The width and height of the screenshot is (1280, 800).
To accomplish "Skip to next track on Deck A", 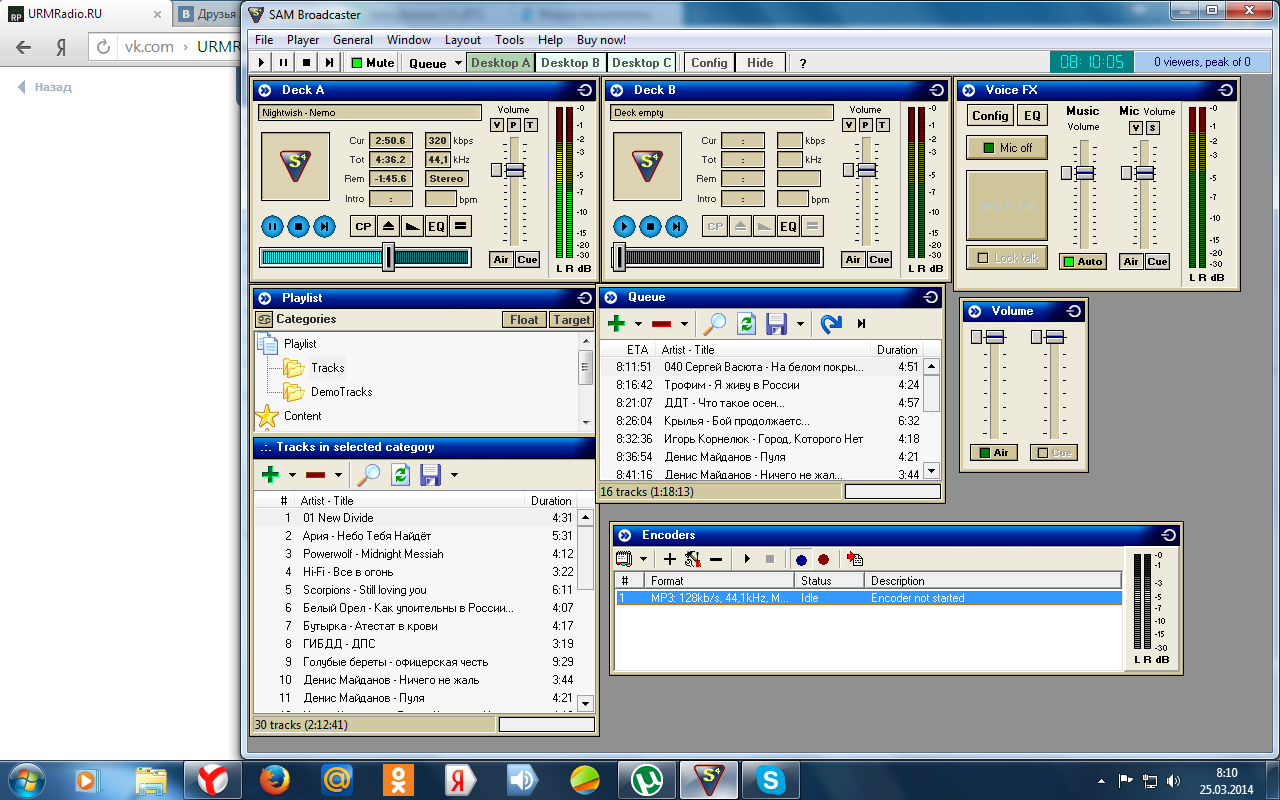I will [324, 226].
